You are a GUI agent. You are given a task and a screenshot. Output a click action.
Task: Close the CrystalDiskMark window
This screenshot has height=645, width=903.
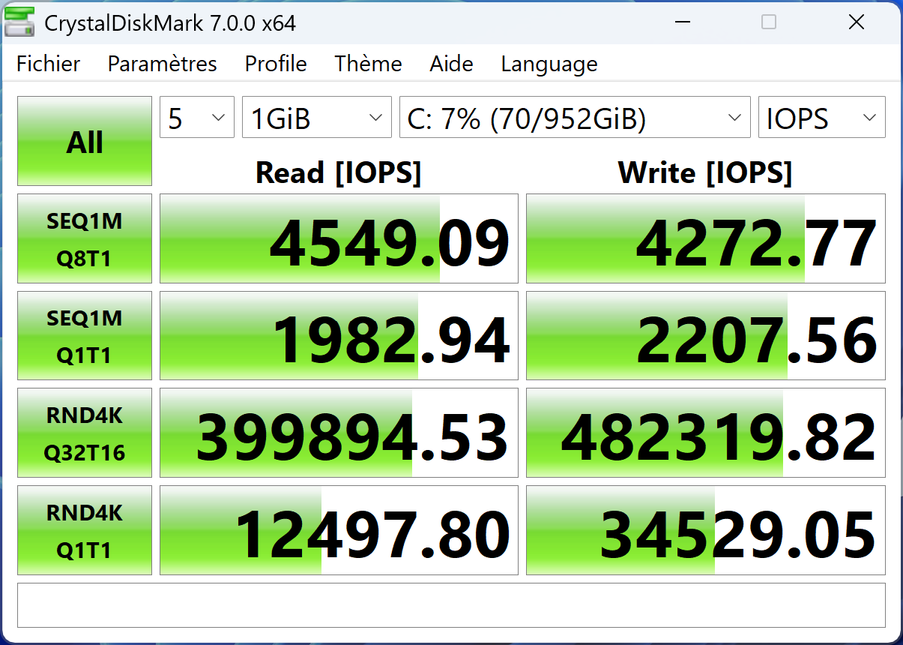click(x=856, y=22)
